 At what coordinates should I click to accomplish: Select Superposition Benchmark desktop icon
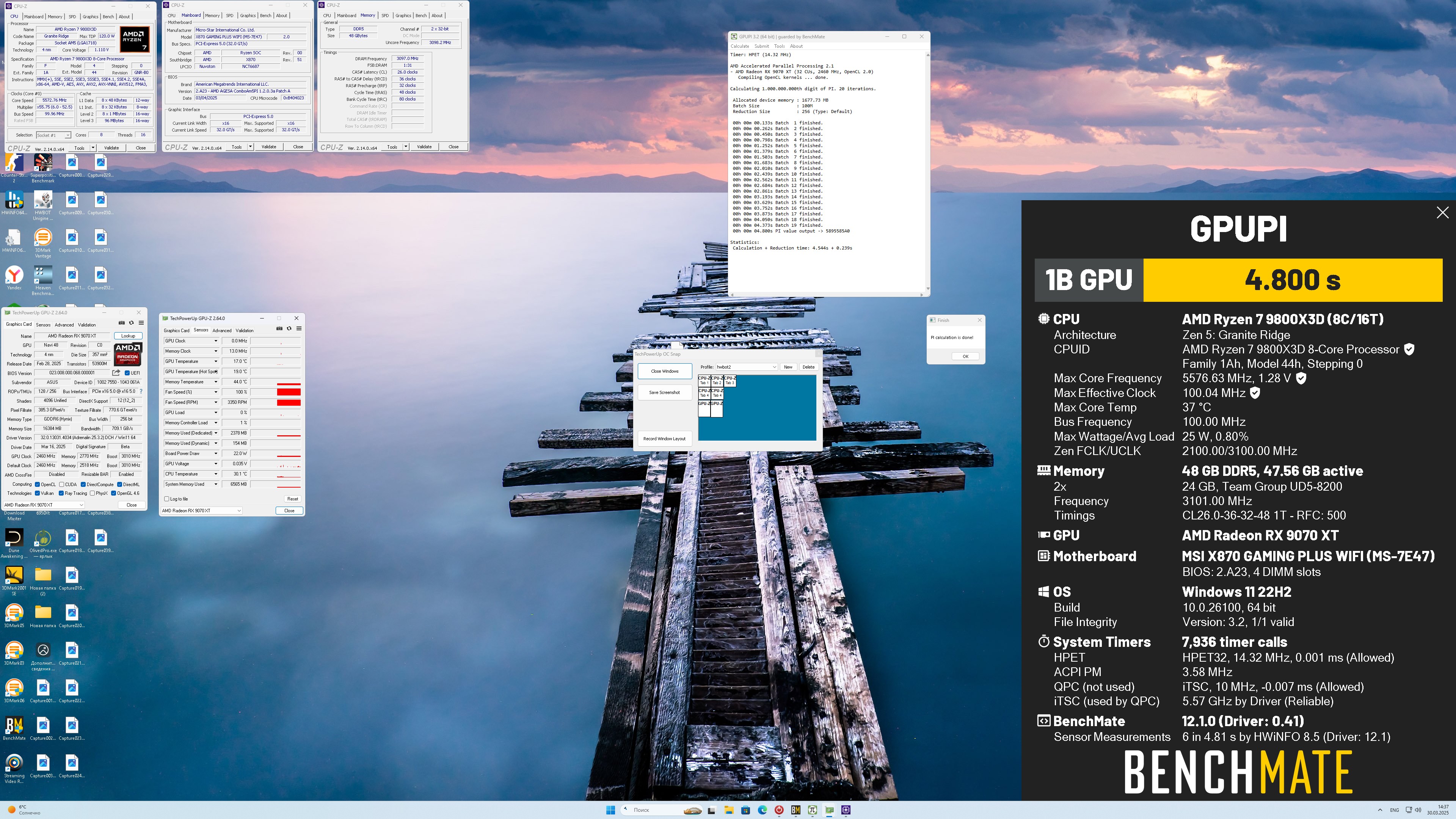click(43, 167)
